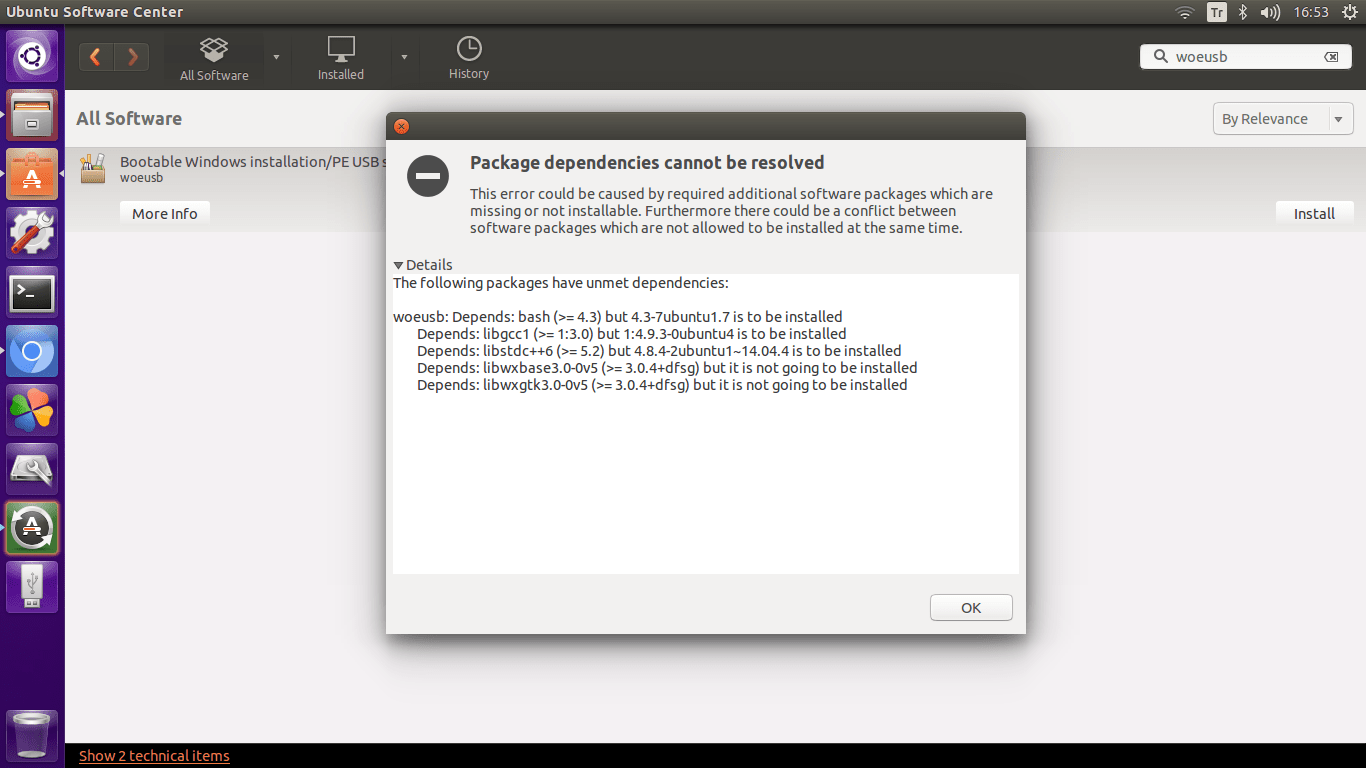Open the Tr keyboard layout indicator
The width and height of the screenshot is (1366, 768).
click(x=1216, y=12)
